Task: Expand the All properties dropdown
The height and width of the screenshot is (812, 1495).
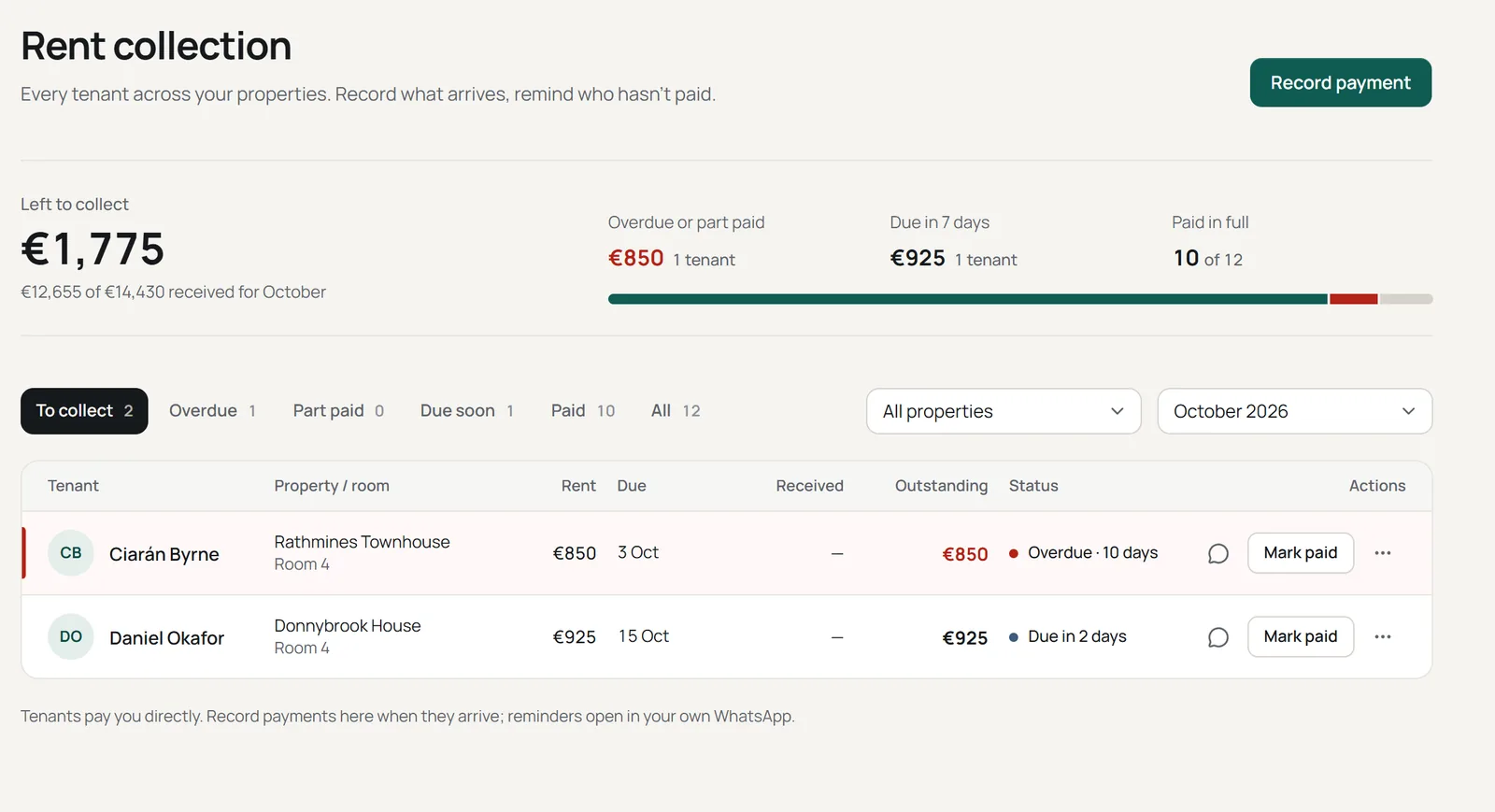Action: [1004, 411]
